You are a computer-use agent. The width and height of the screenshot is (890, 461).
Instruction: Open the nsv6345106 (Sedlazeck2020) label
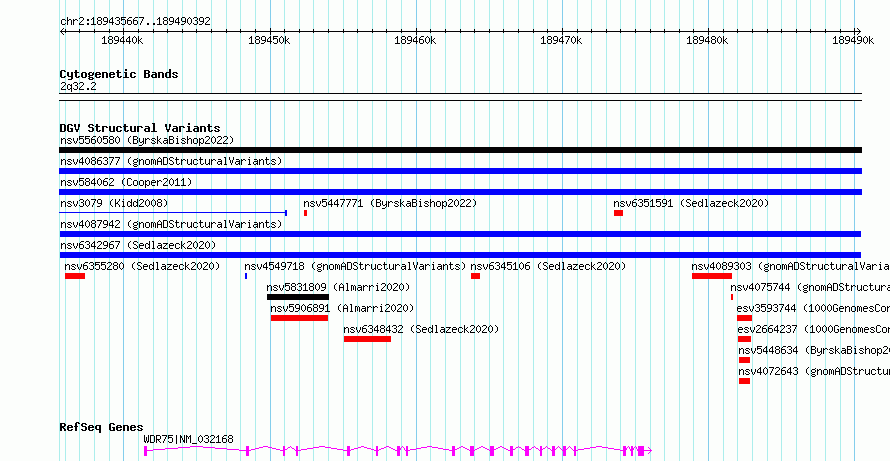(548, 266)
